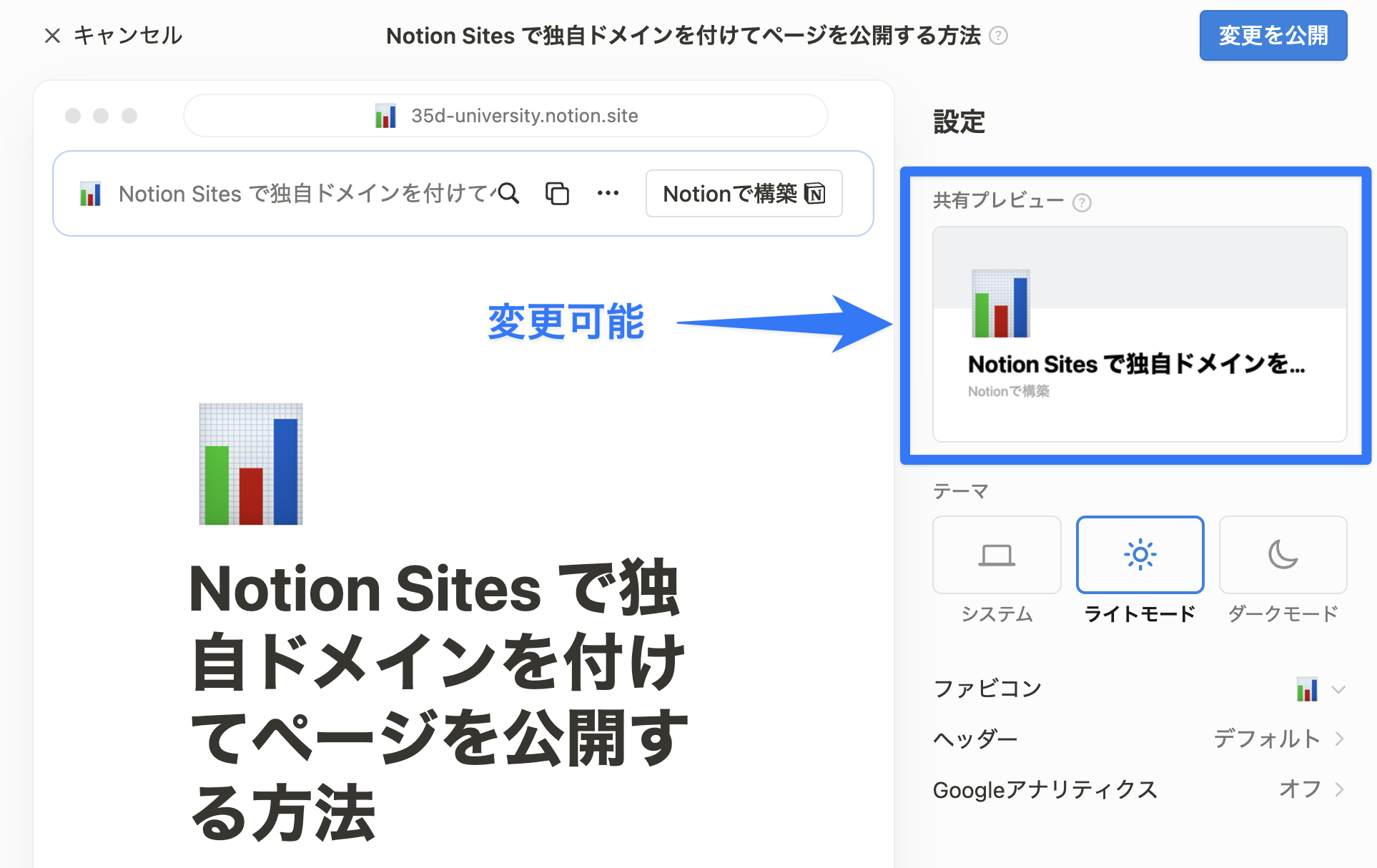Click the duplicate page icon
1377x868 pixels.
point(558,194)
